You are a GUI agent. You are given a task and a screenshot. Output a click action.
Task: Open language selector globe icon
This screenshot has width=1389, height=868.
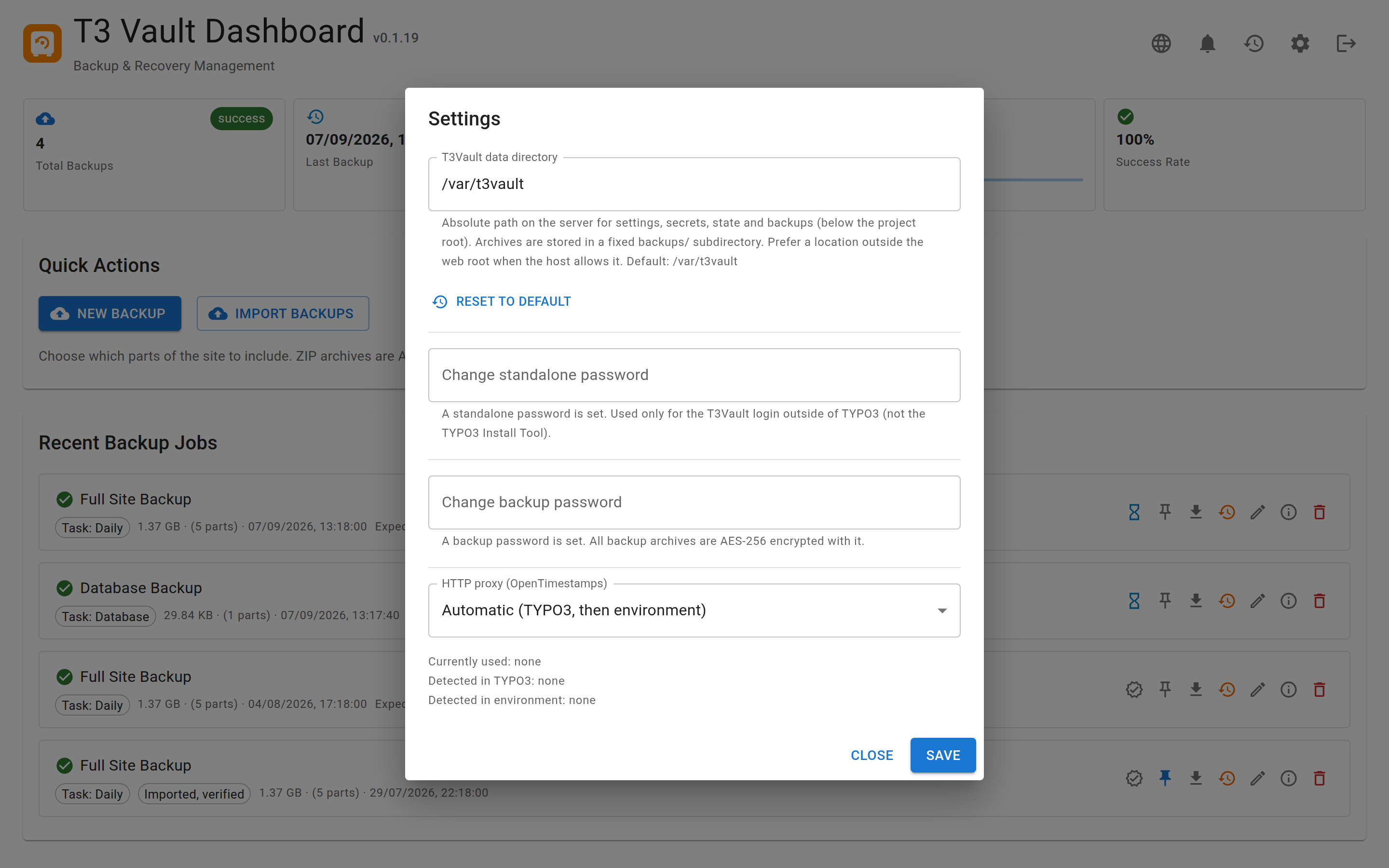[x=1161, y=43]
